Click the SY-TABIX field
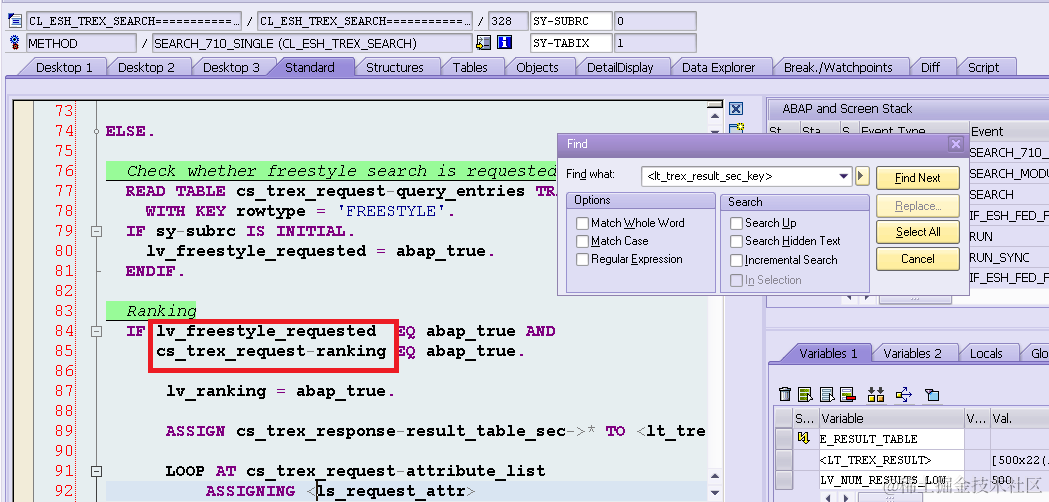 click(571, 43)
